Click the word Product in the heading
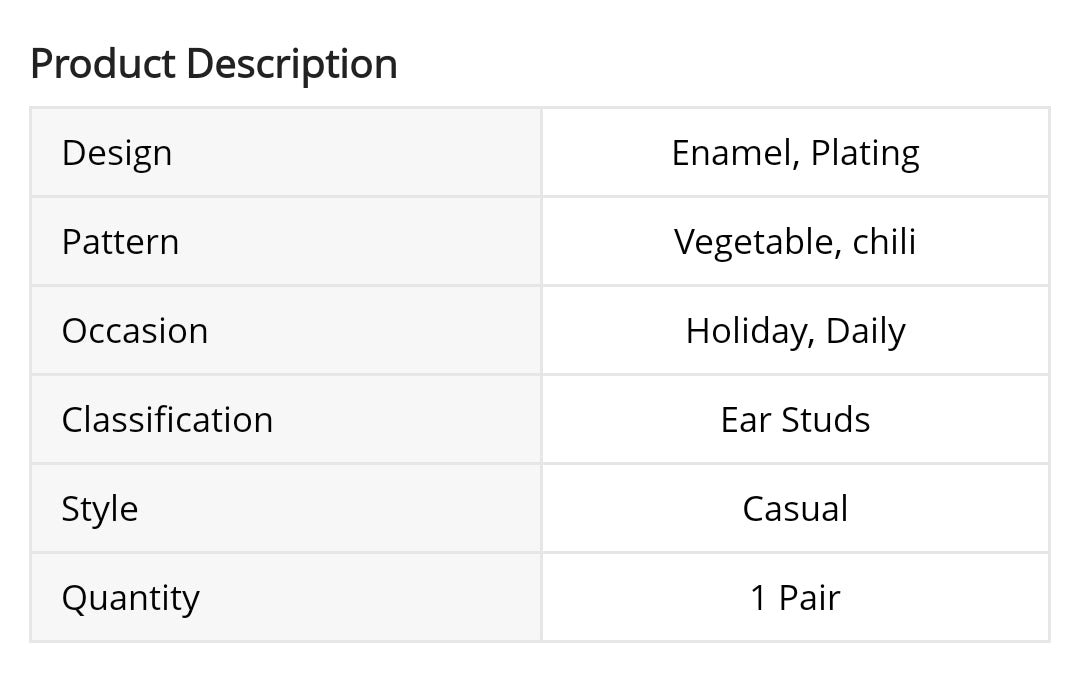The width and height of the screenshot is (1080, 677). click(104, 64)
